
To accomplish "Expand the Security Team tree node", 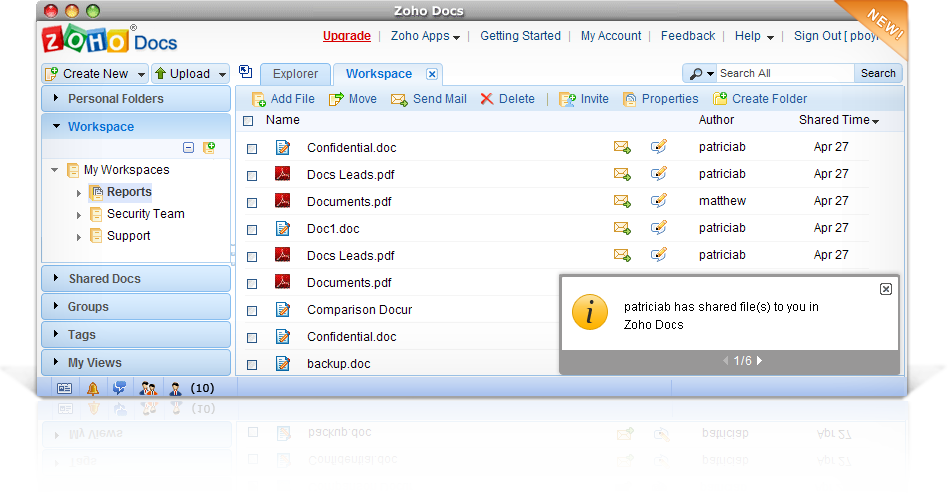I will pyautogui.click(x=79, y=215).
